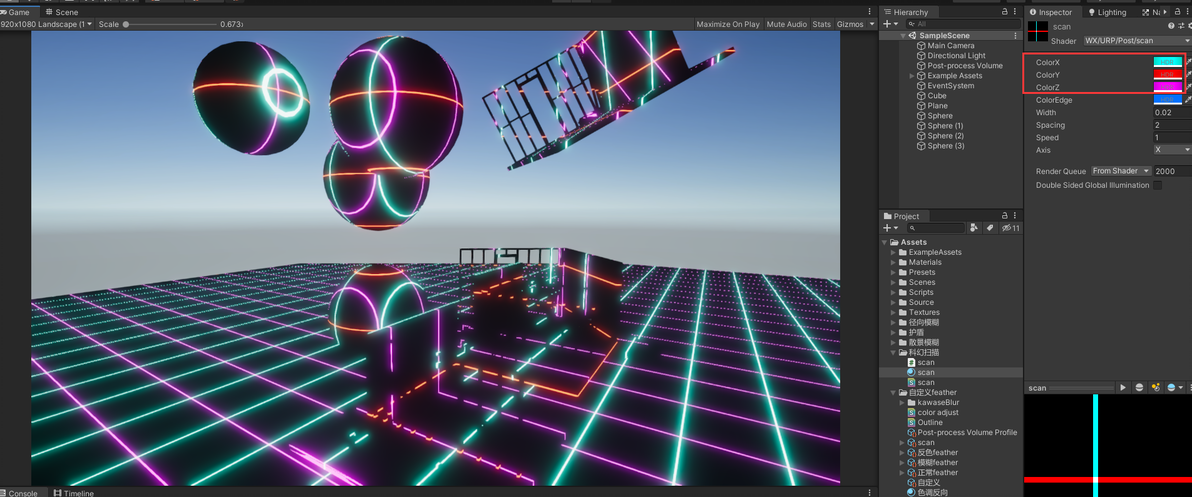Viewport: 1192px width, 497px height.
Task: Toggle the Stats overlay in Game view
Action: tap(821, 24)
